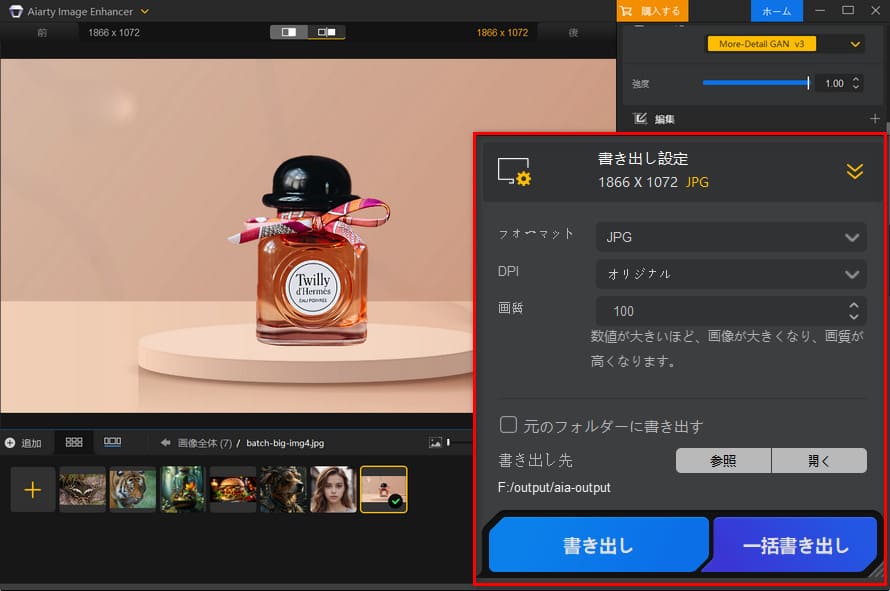Open the app title dropdown arrow
Image resolution: width=890 pixels, height=591 pixels.
145,11
